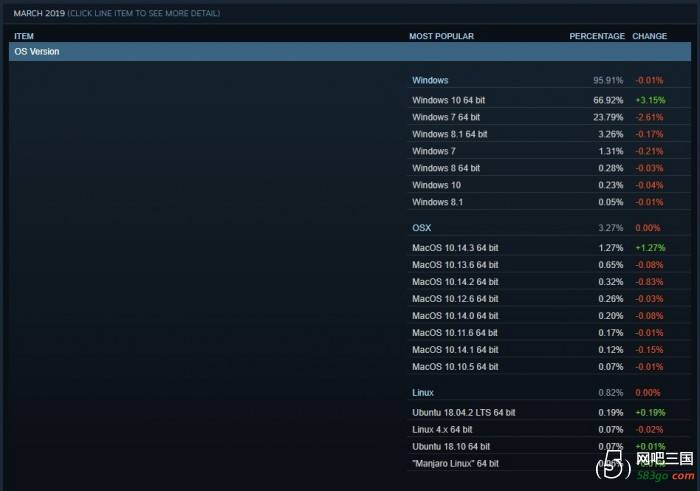Collapse the OS Version row
This screenshot has height=491, width=700.
350,51
